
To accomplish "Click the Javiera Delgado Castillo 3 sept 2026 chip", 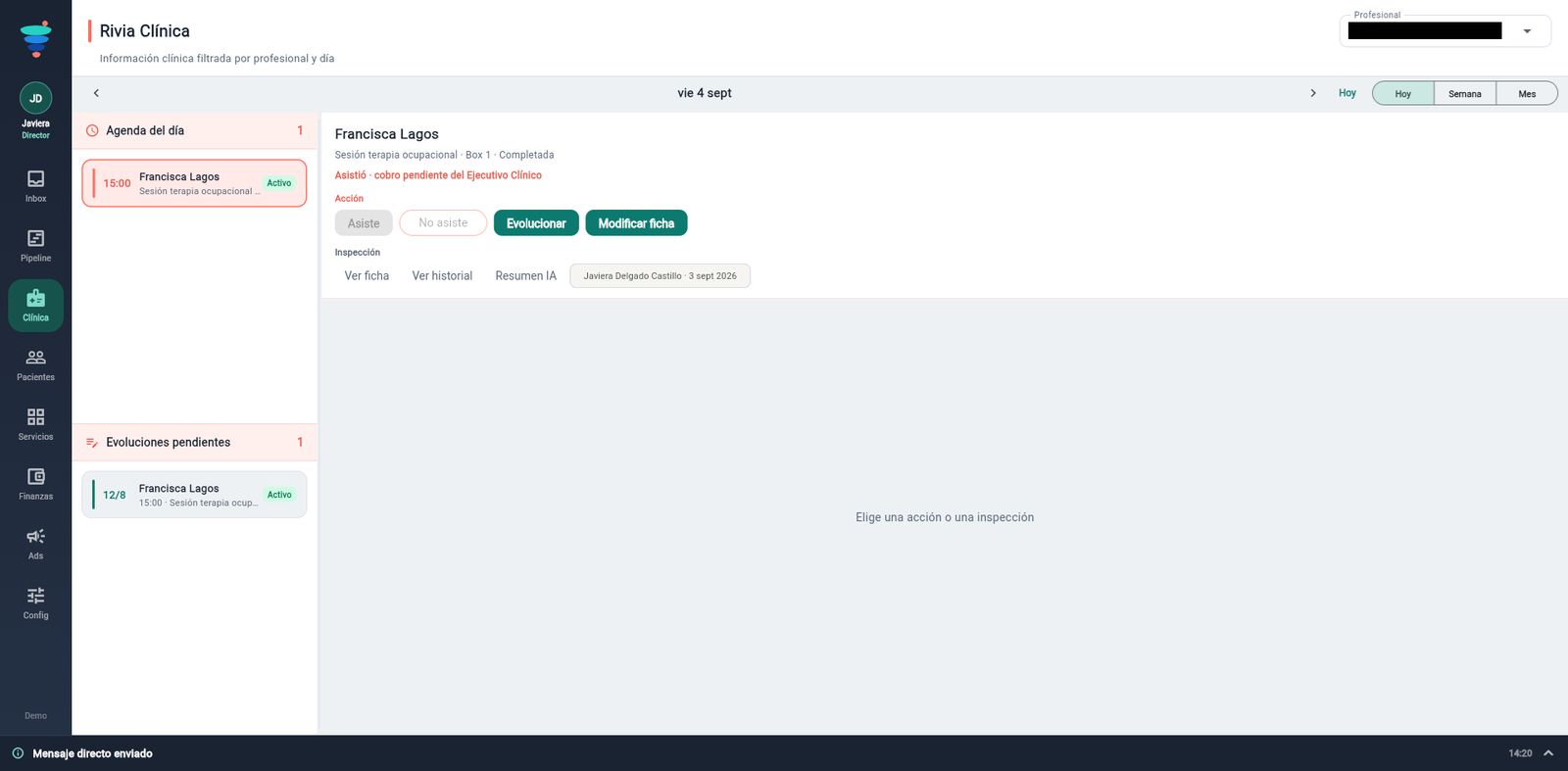I will pos(660,276).
